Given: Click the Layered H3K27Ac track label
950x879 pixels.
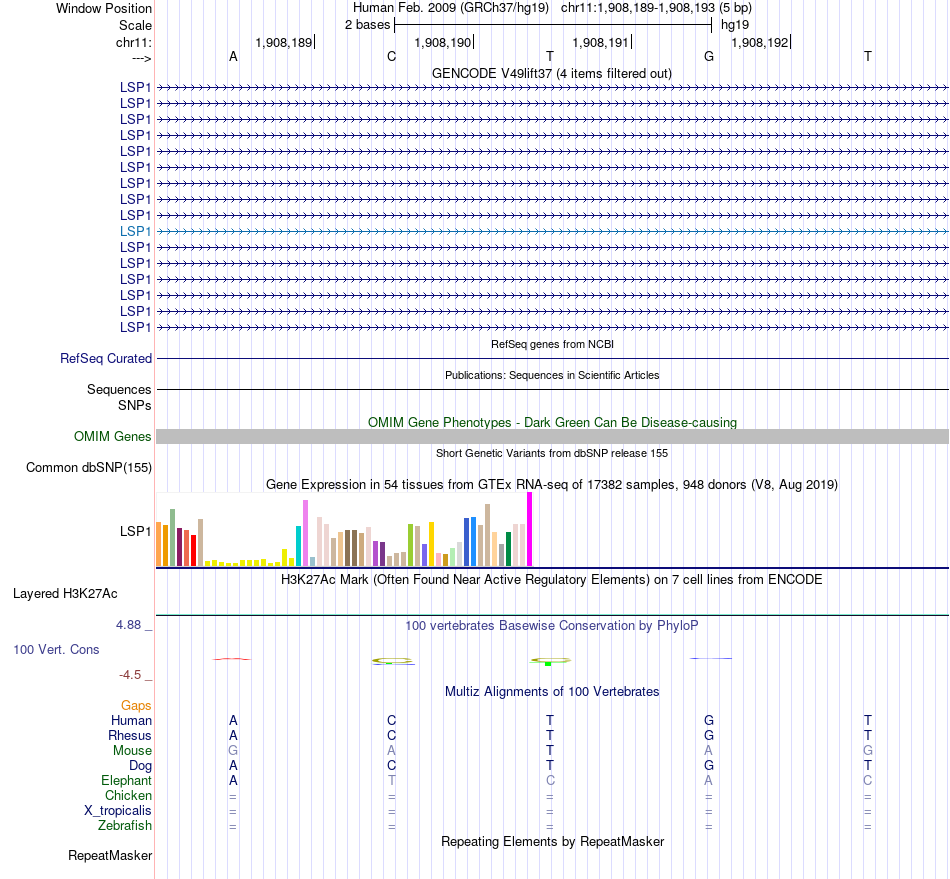Looking at the screenshot, I should (x=65, y=594).
